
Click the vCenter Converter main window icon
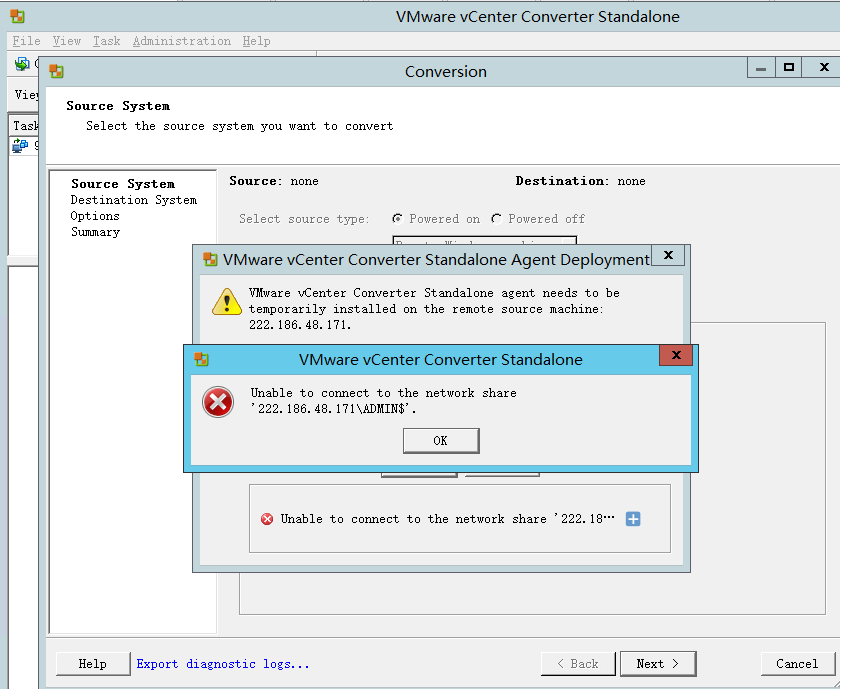tap(17, 16)
